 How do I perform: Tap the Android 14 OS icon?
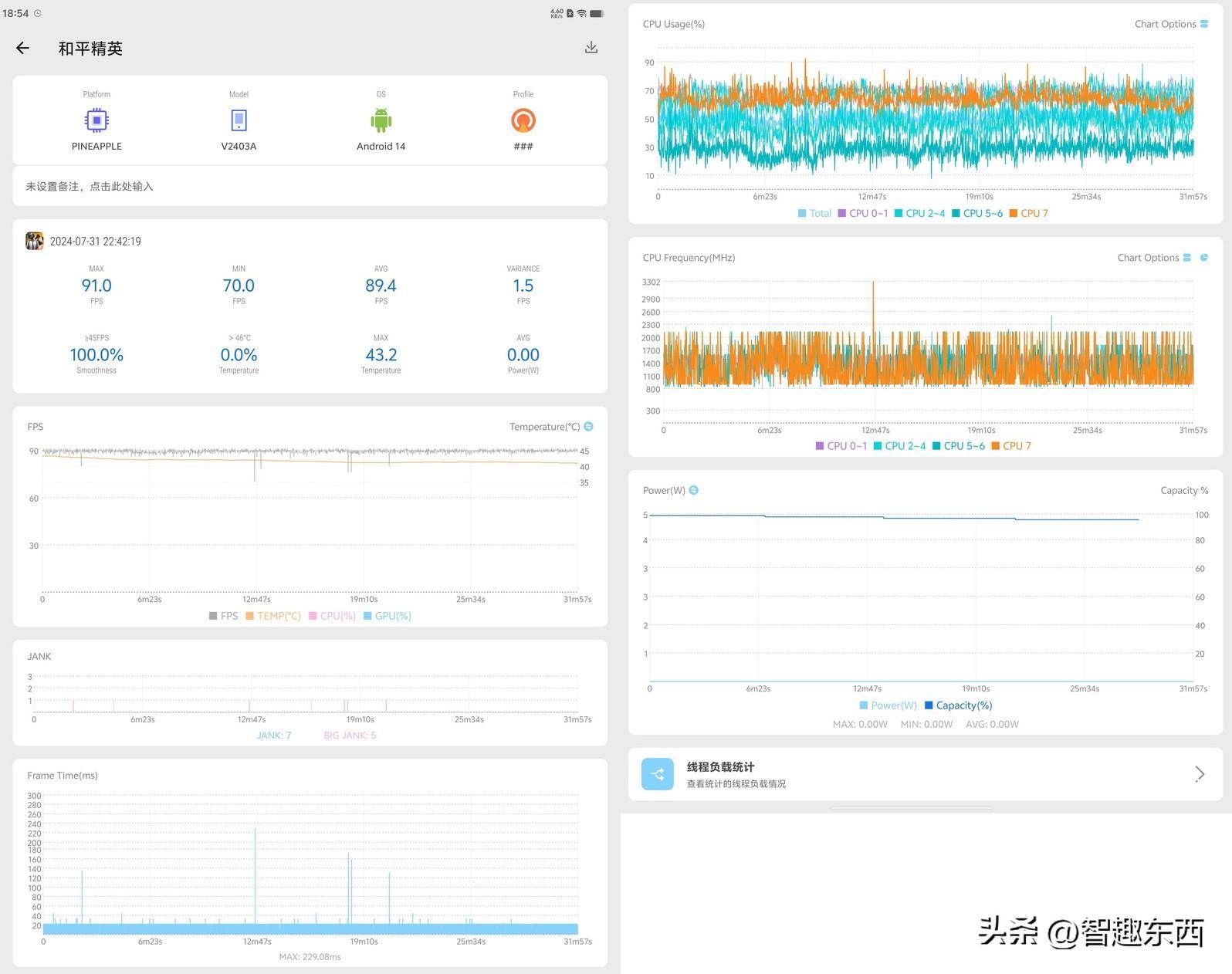pos(381,120)
